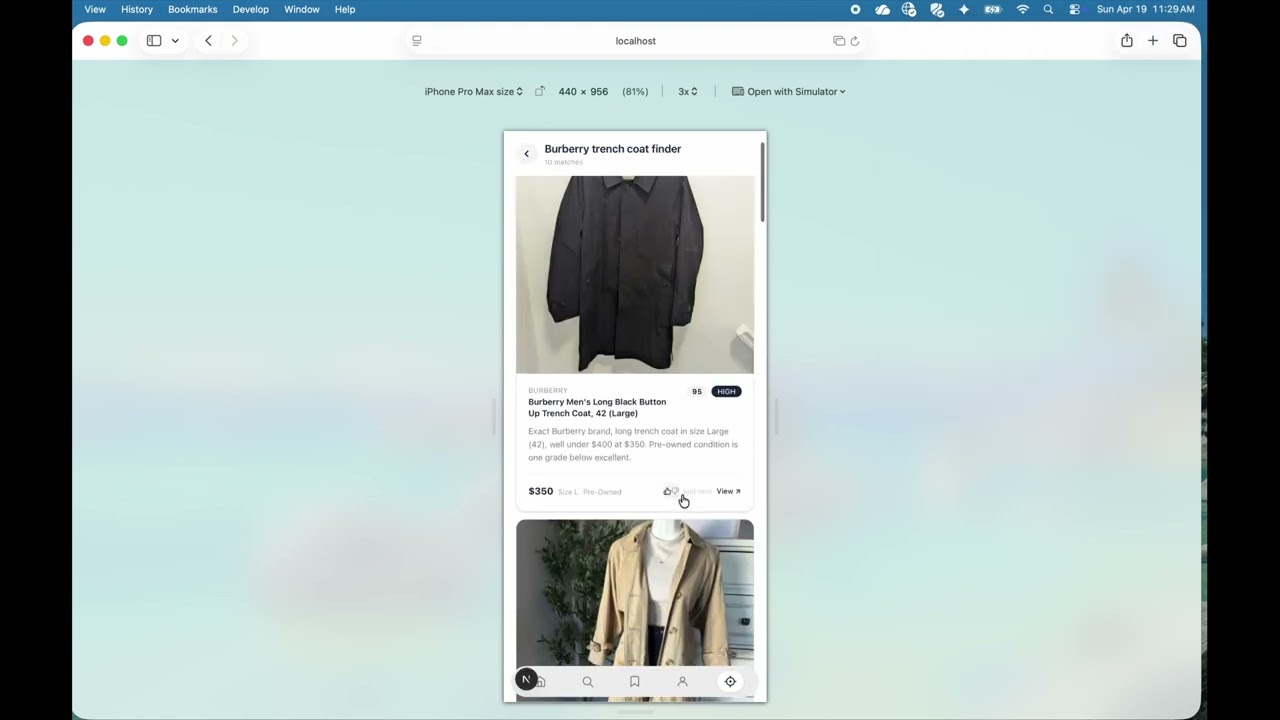Open the History menu
Viewport: 1280px width, 720px height.
tap(137, 9)
